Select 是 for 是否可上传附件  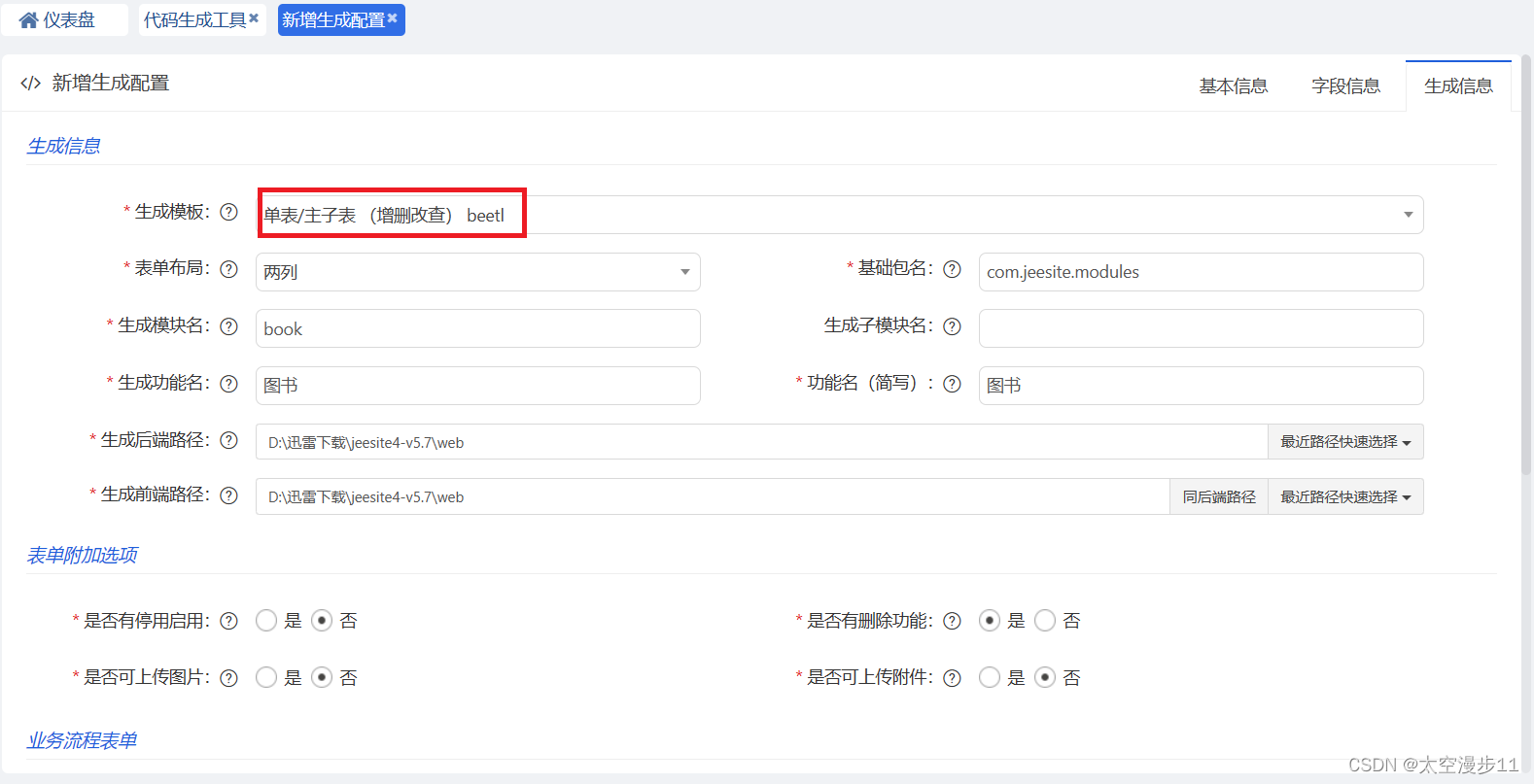[x=990, y=678]
